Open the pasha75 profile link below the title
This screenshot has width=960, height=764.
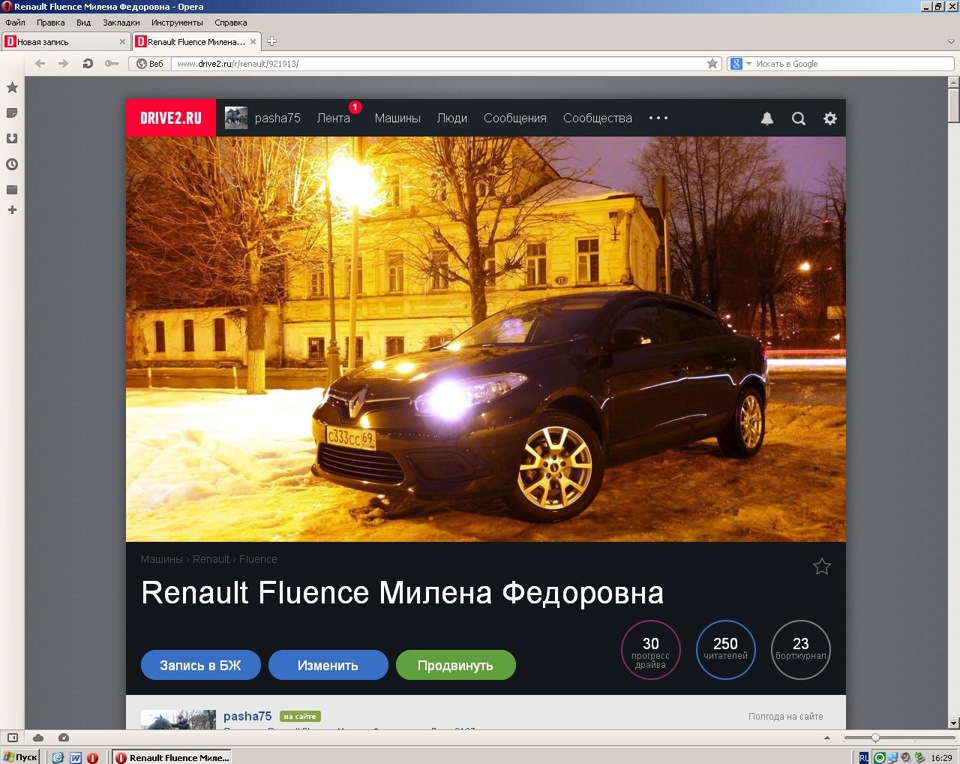tap(247, 716)
